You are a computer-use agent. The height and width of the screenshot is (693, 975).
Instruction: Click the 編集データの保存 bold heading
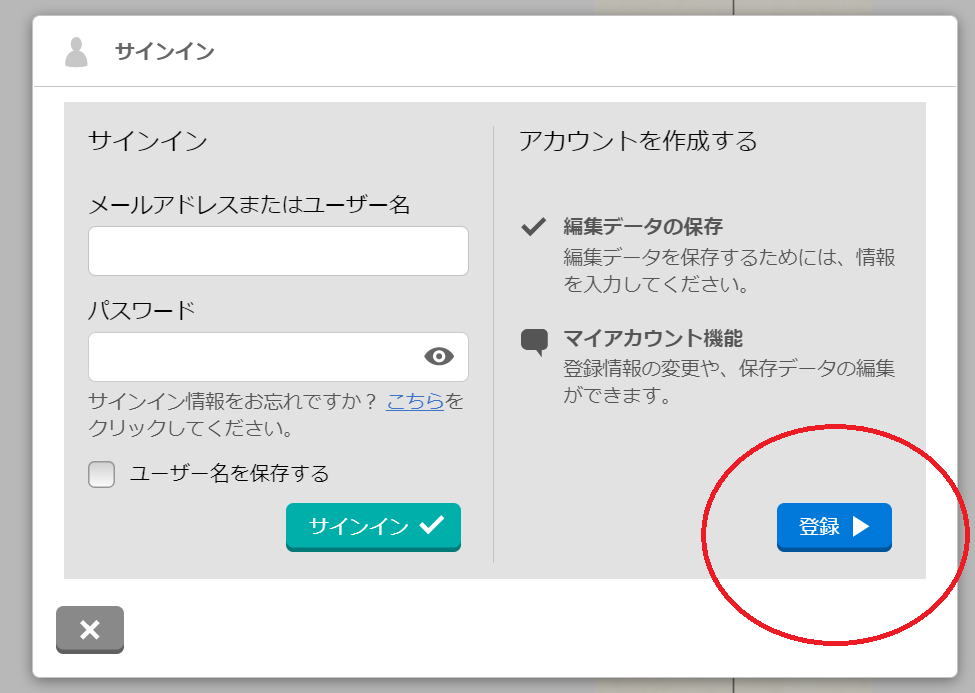click(x=643, y=226)
